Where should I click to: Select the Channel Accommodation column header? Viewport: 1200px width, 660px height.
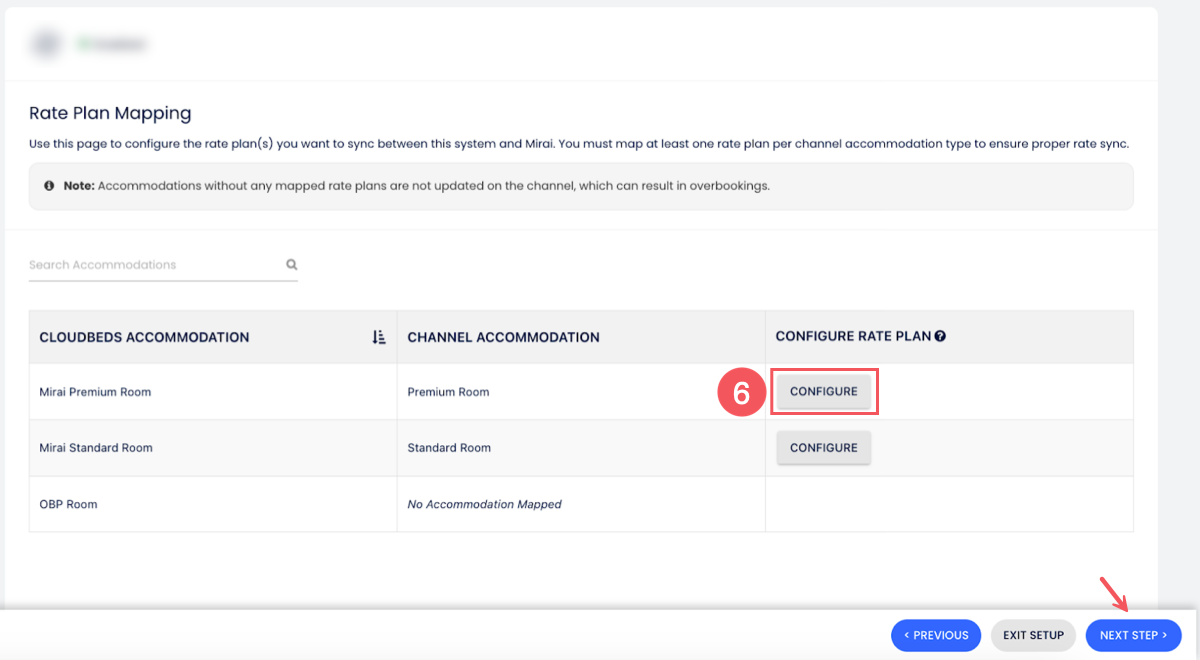(x=503, y=338)
